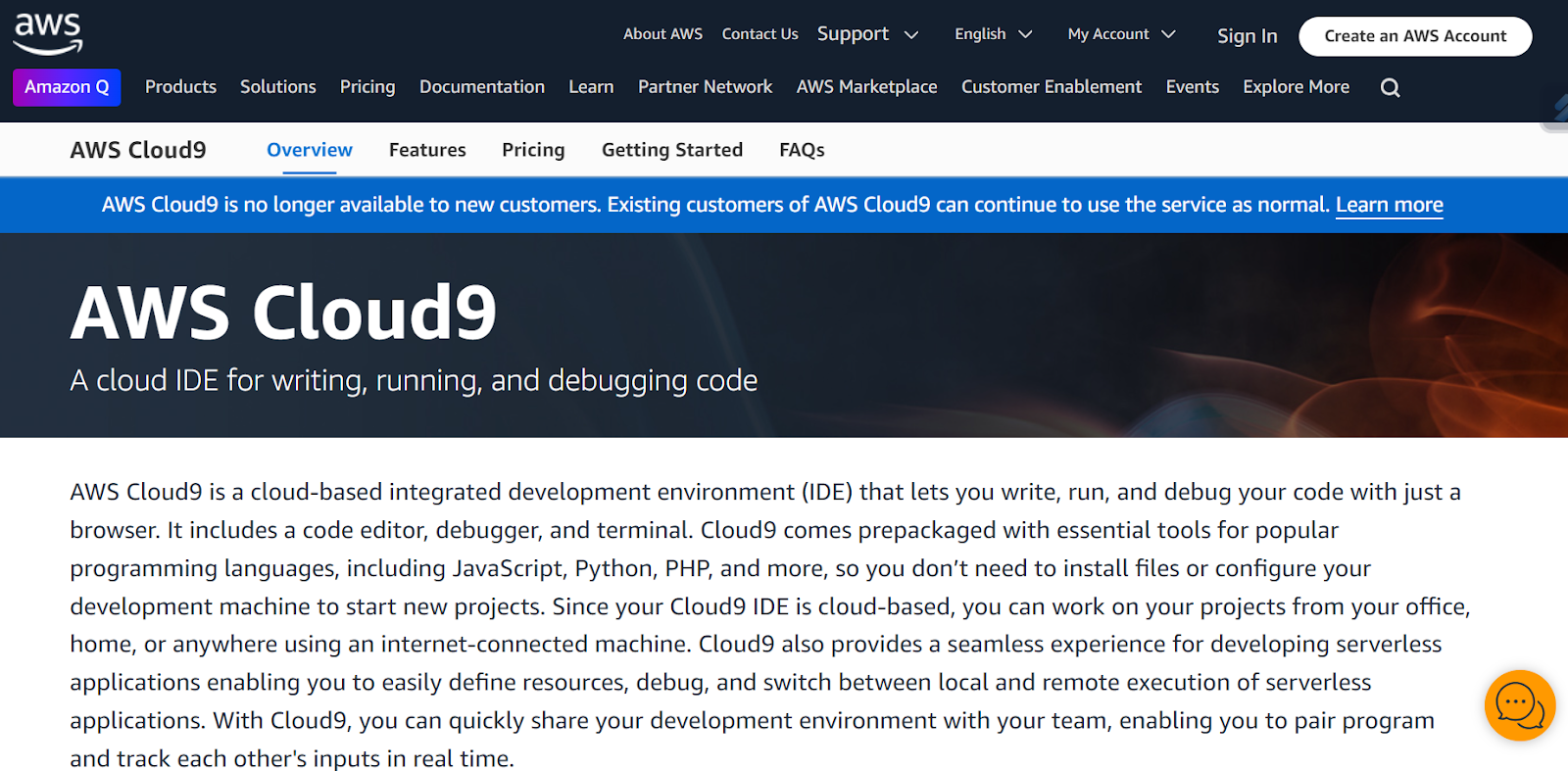This screenshot has width=1568, height=771.
Task: Open the Contact Us link
Action: pos(760,34)
